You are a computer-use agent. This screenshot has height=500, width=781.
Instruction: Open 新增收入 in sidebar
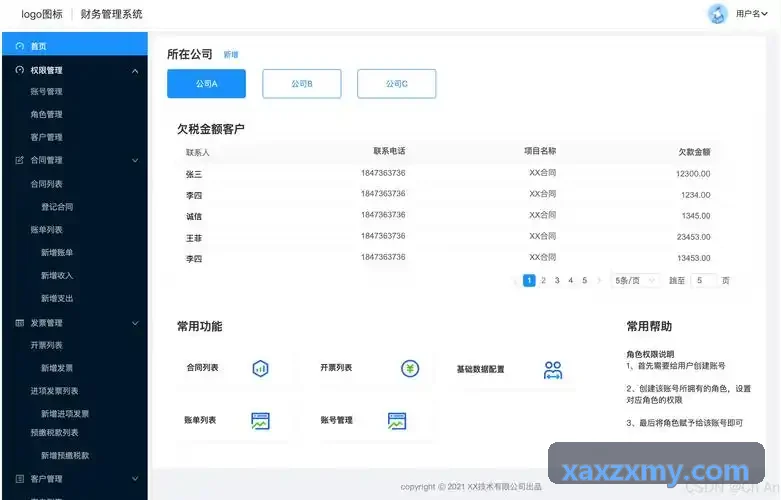coord(57,275)
